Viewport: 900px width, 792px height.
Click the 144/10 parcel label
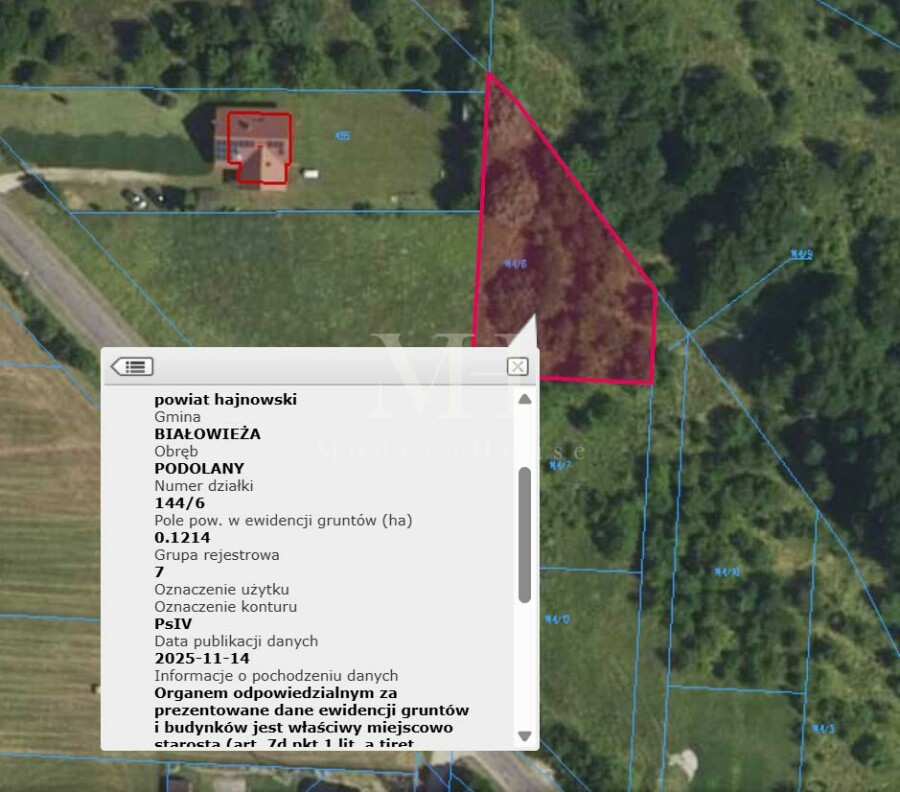click(726, 572)
